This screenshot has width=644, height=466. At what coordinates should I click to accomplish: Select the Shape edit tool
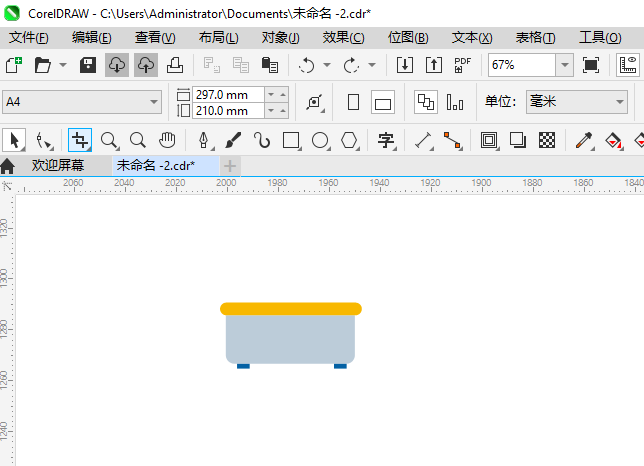tap(44, 140)
